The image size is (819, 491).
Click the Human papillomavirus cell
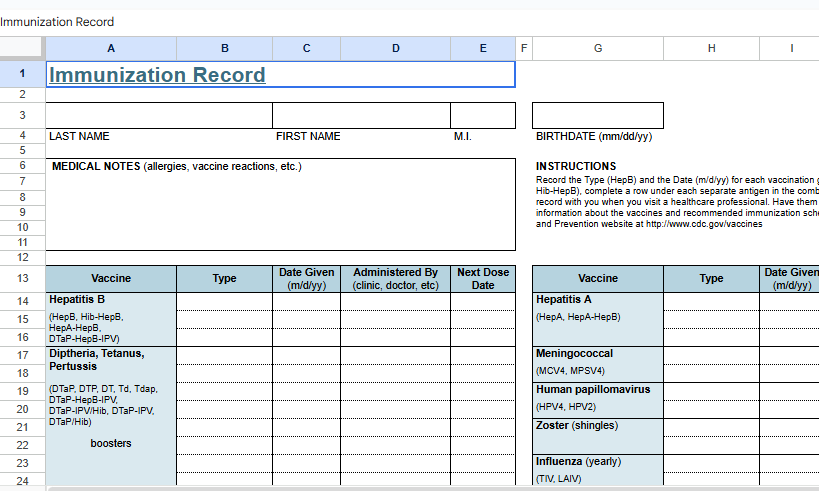(597, 398)
